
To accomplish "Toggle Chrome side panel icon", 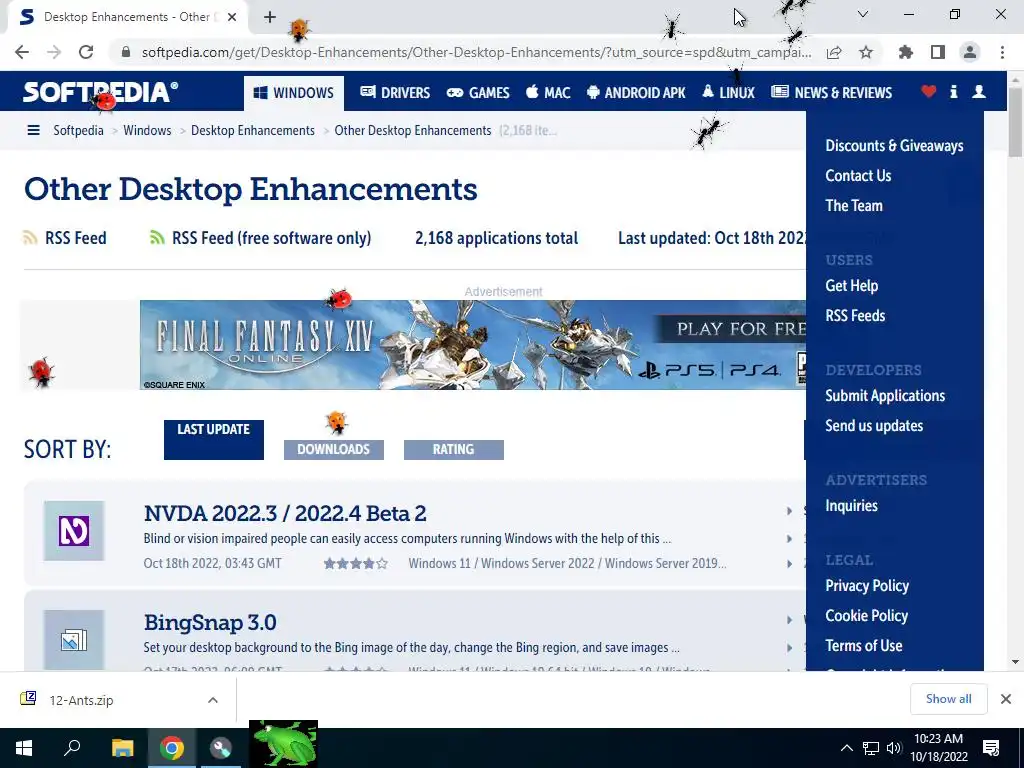I will point(938,52).
